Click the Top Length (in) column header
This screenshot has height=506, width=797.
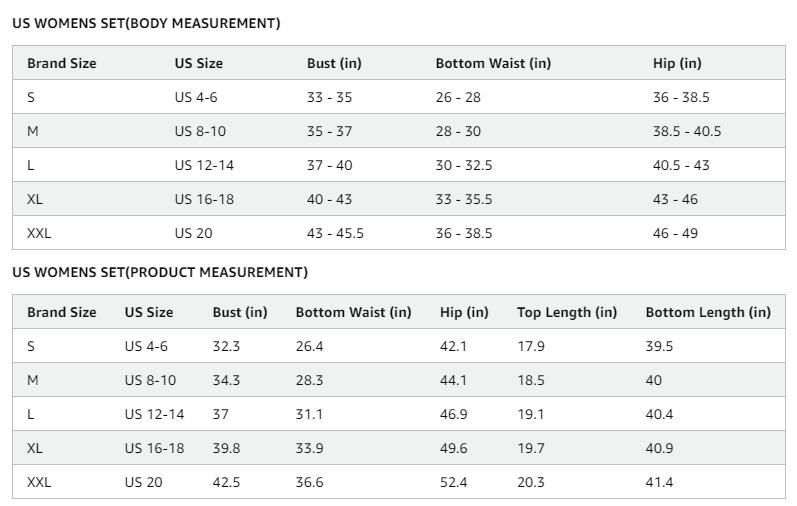pos(567,312)
